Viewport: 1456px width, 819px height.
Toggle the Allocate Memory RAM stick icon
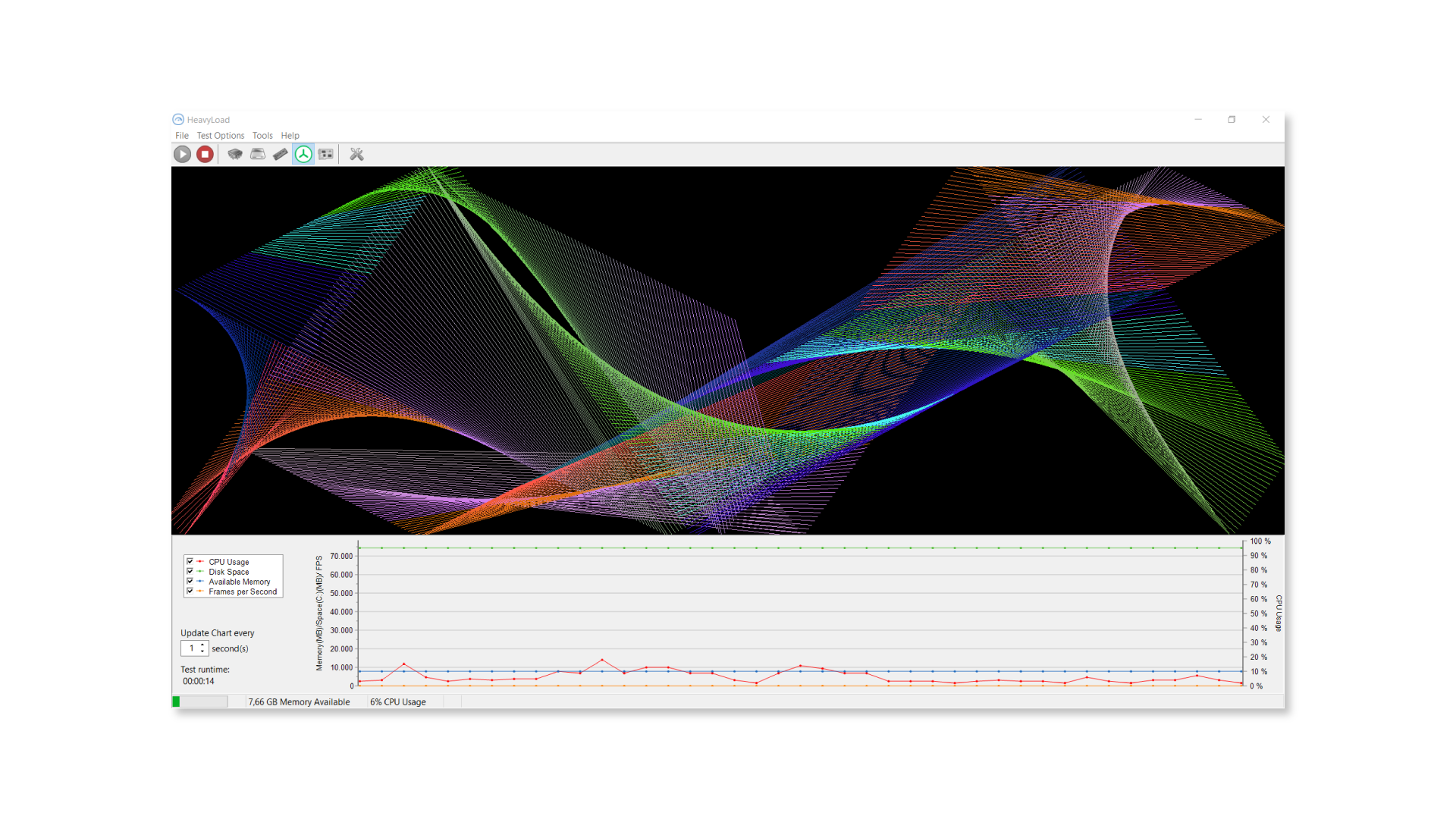click(x=281, y=155)
